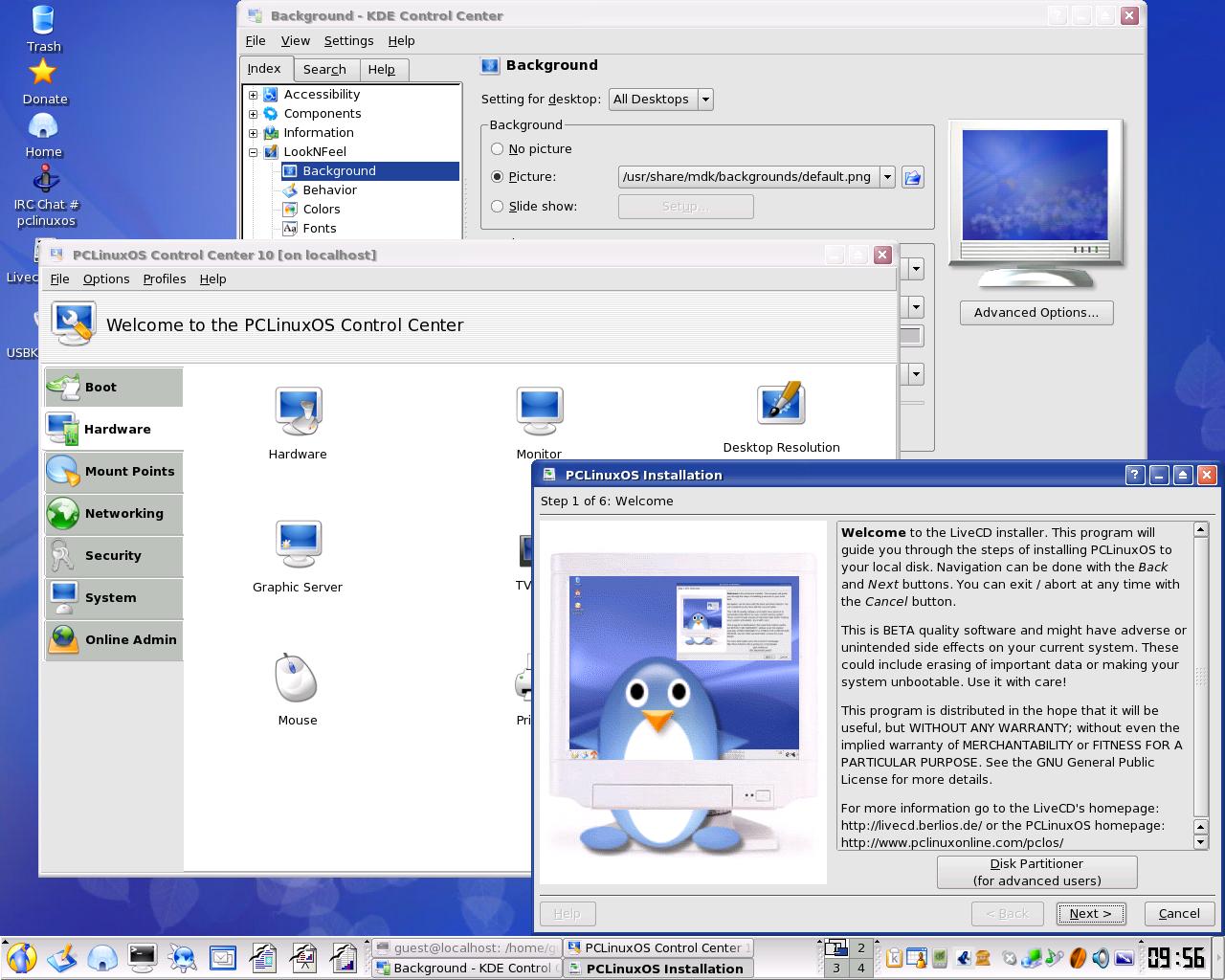
Task: Click the network connection tray icon
Action: tap(1032, 957)
